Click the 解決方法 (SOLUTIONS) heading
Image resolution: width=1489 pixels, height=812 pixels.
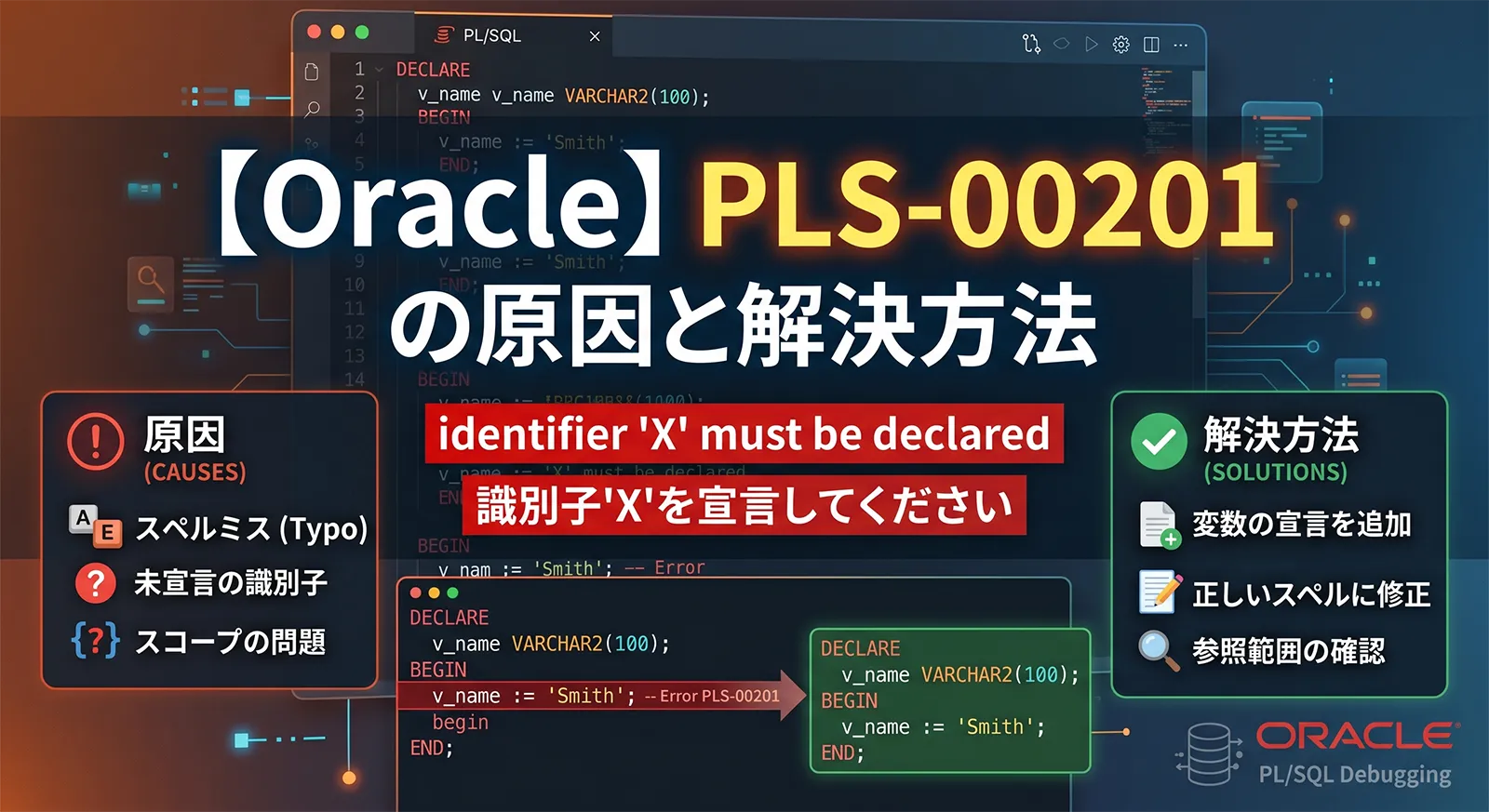point(1281,449)
